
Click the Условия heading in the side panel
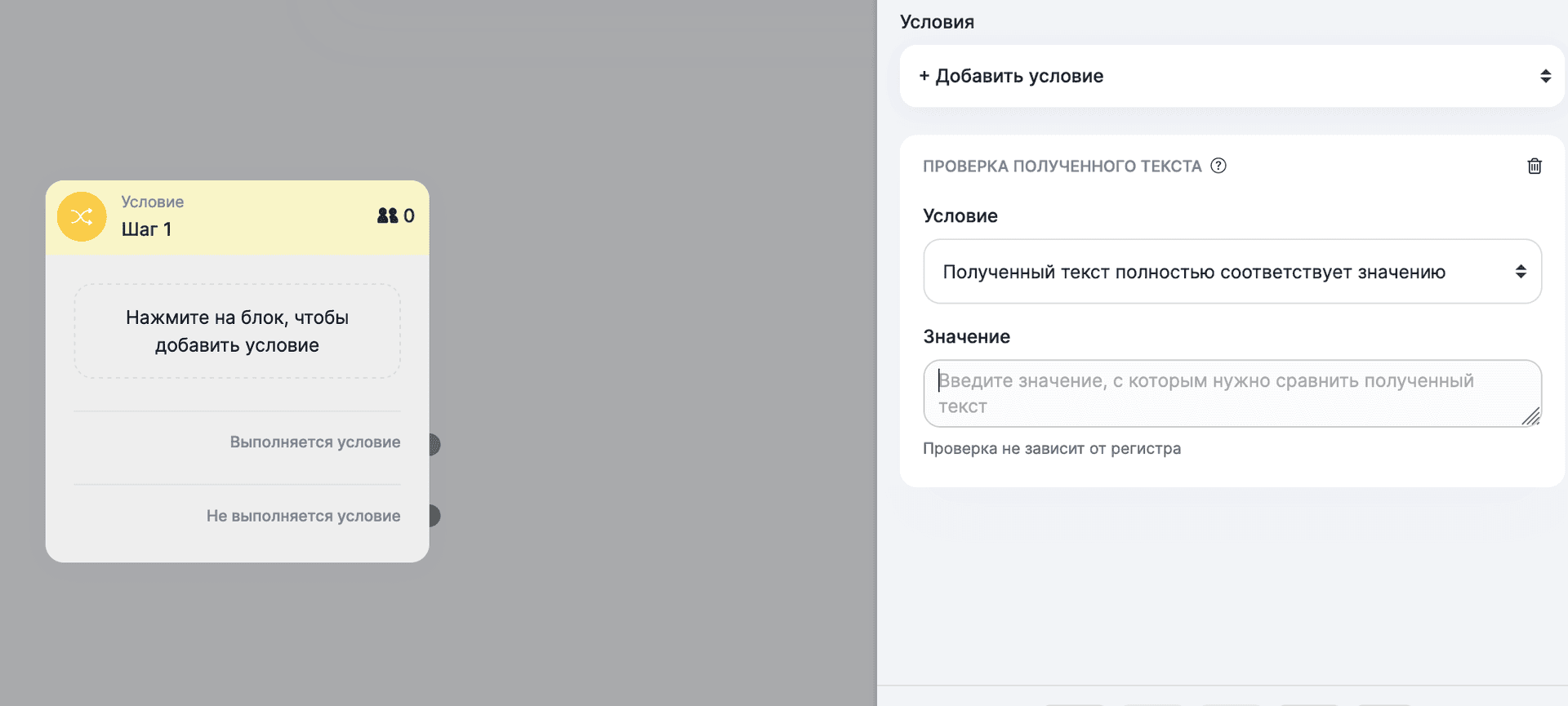937,22
